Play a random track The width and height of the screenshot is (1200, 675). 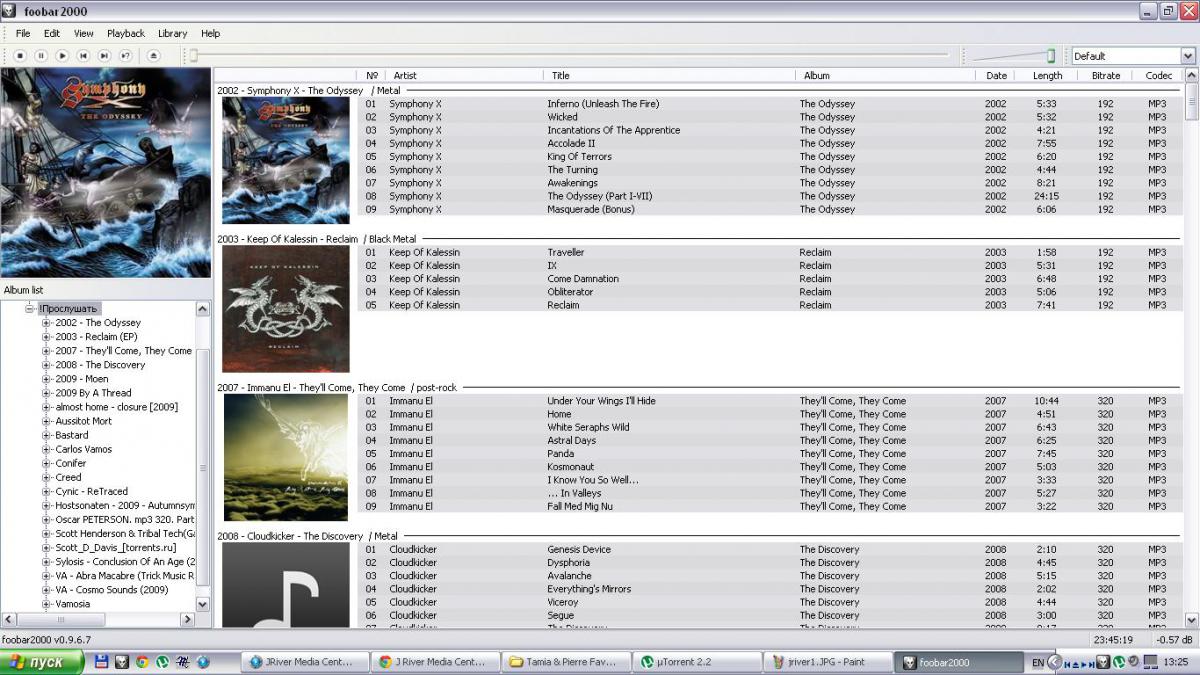pyautogui.click(x=126, y=56)
